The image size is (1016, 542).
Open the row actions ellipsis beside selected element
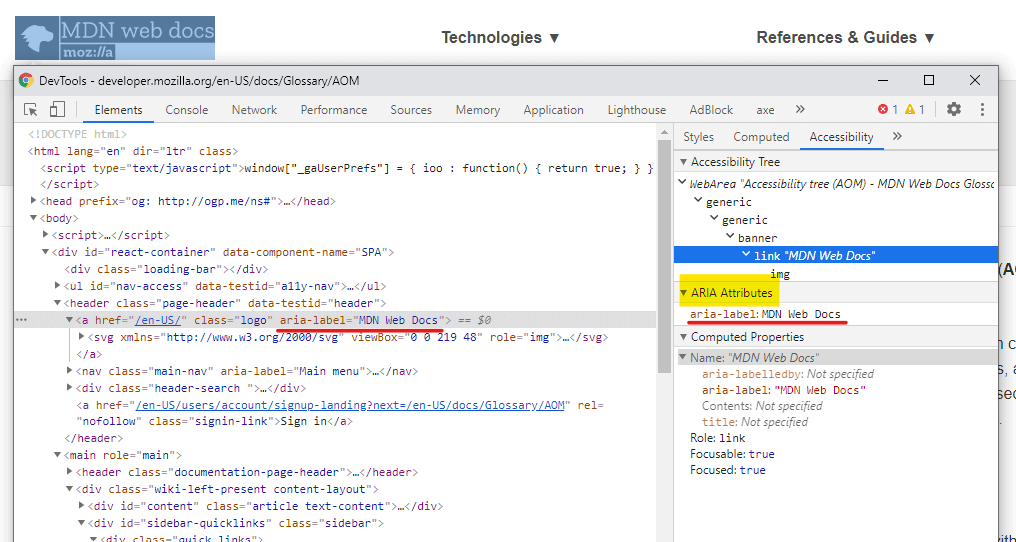(21, 320)
